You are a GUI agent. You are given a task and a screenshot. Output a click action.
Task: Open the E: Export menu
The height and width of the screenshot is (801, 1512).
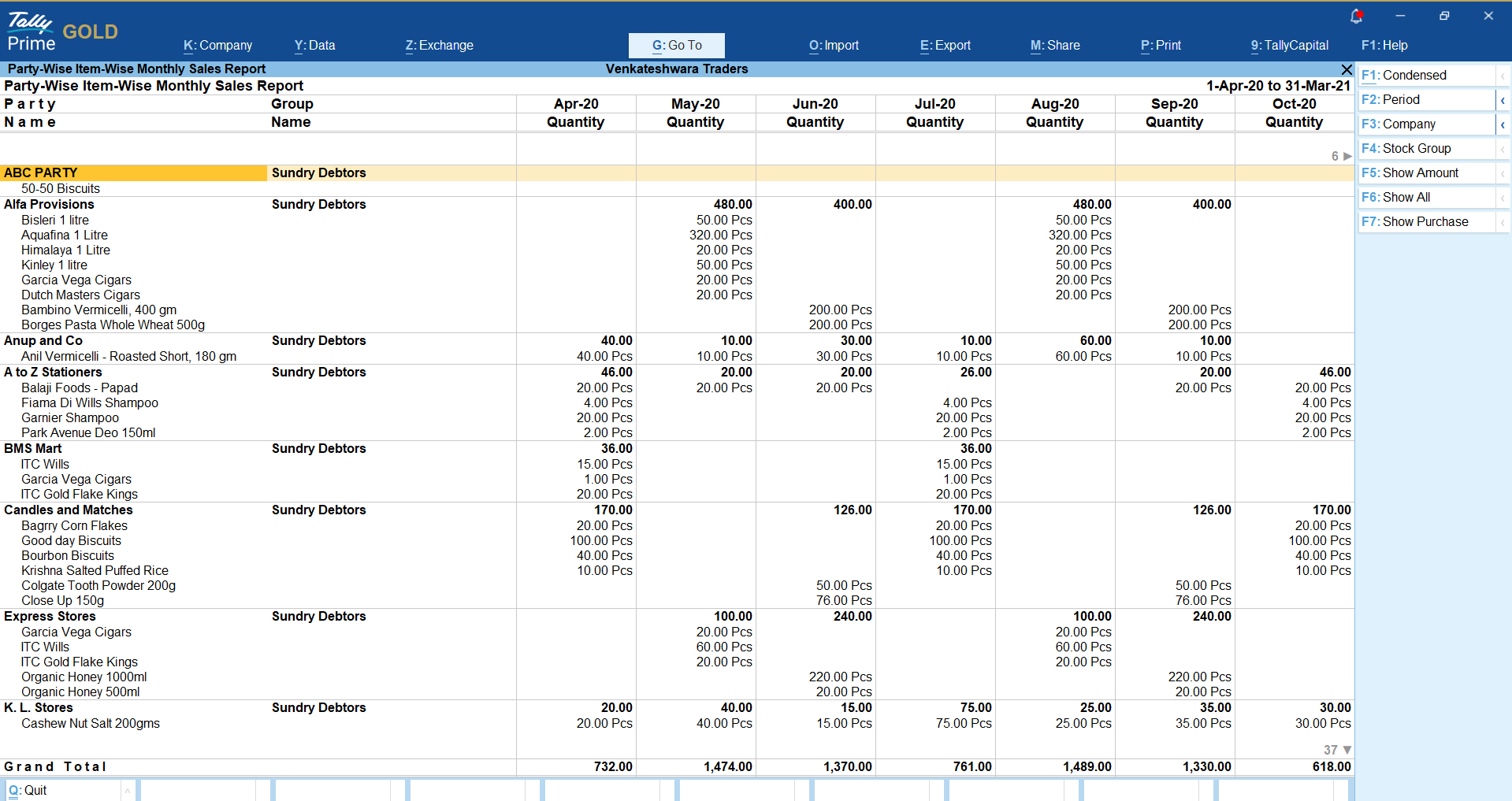click(x=945, y=46)
